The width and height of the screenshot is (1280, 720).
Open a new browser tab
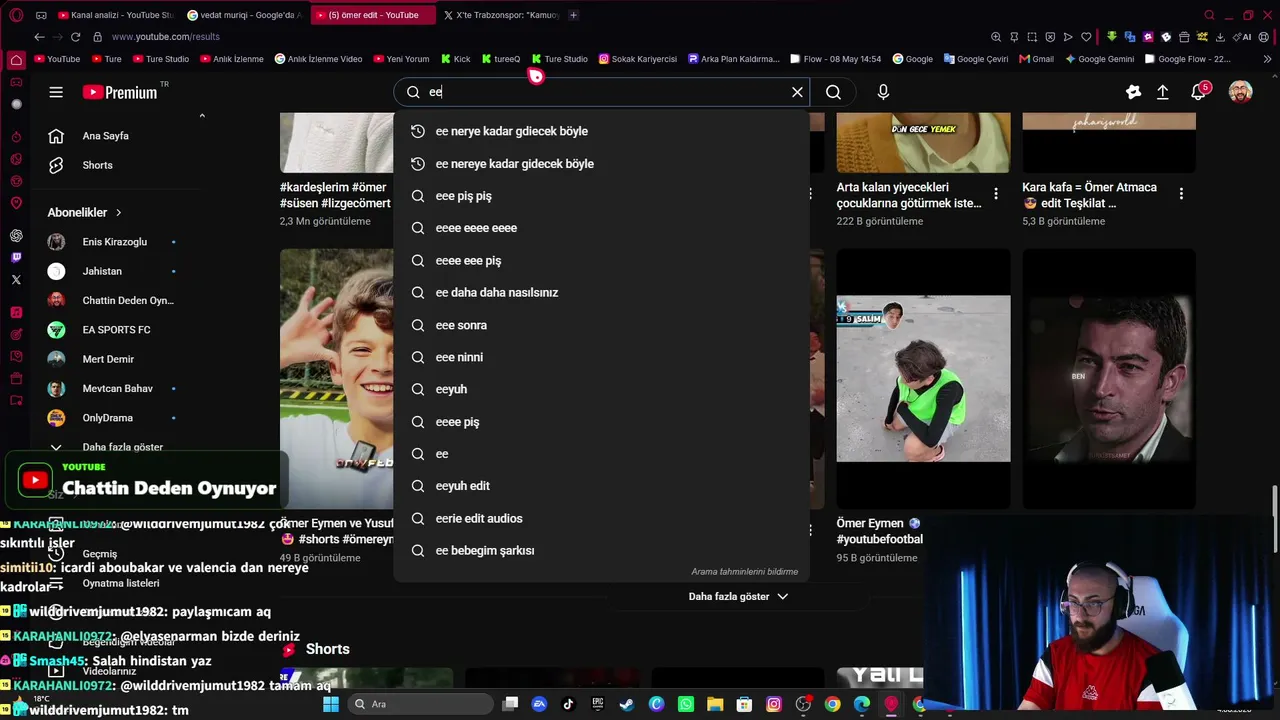(x=573, y=15)
